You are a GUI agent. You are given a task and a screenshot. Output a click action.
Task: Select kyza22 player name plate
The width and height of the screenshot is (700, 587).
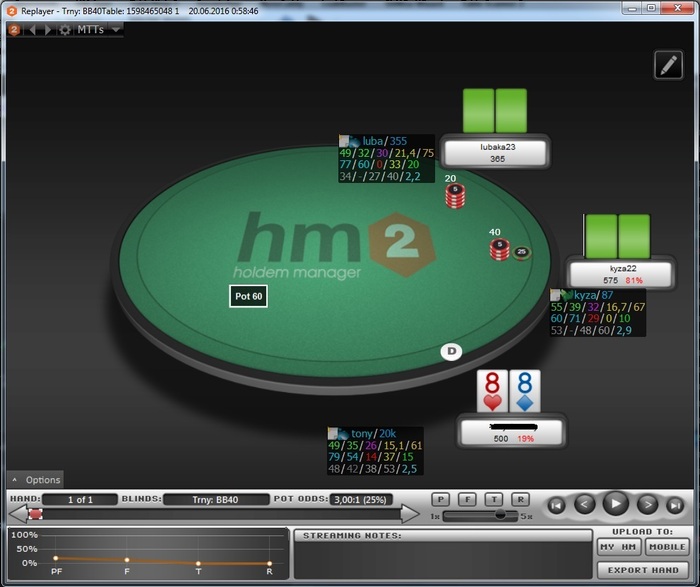click(x=621, y=274)
